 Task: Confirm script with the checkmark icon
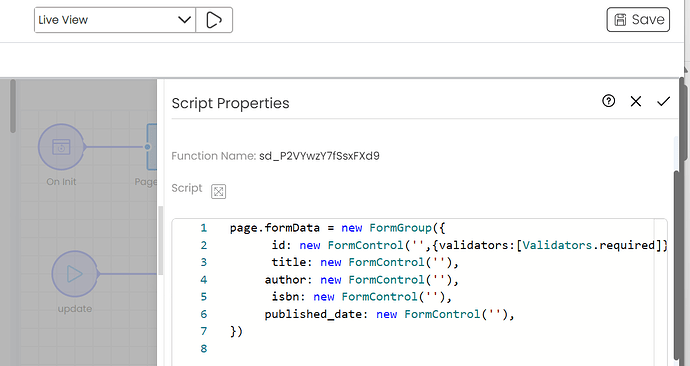664,102
